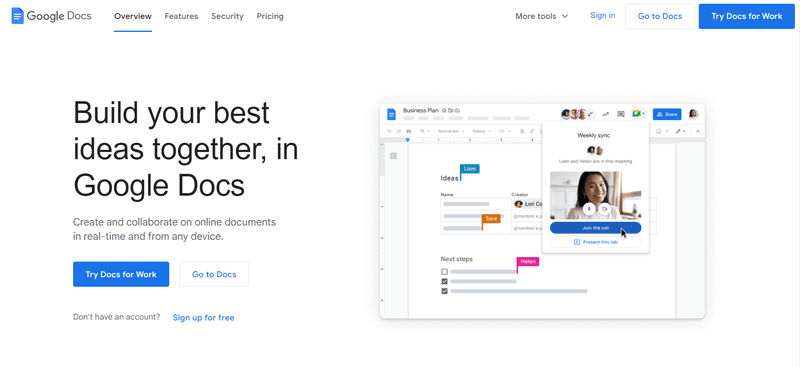Click Go to Docs below the headline
Viewport: 800px width, 367px height.
[x=214, y=274]
